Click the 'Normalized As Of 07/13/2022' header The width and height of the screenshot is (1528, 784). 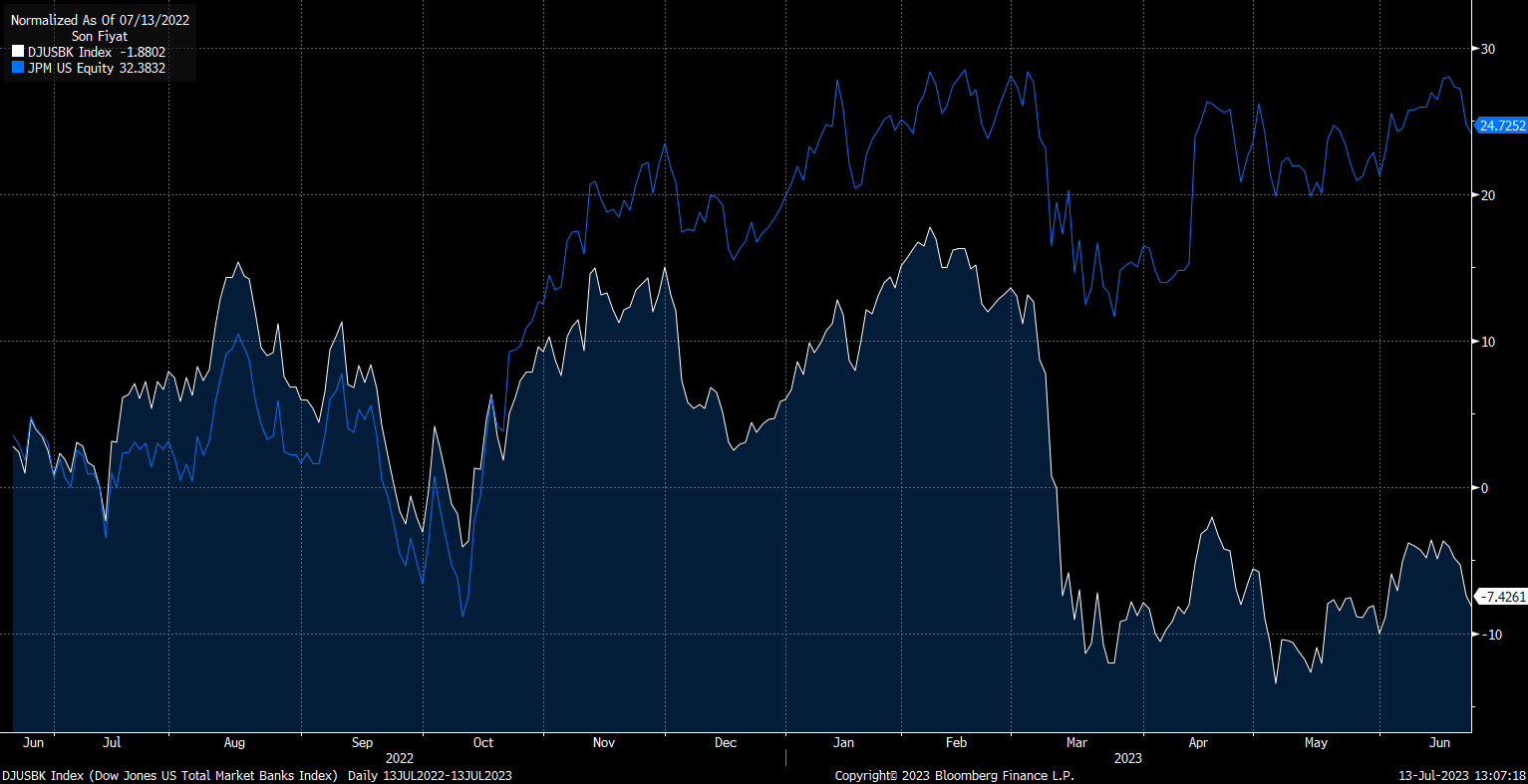click(100, 20)
